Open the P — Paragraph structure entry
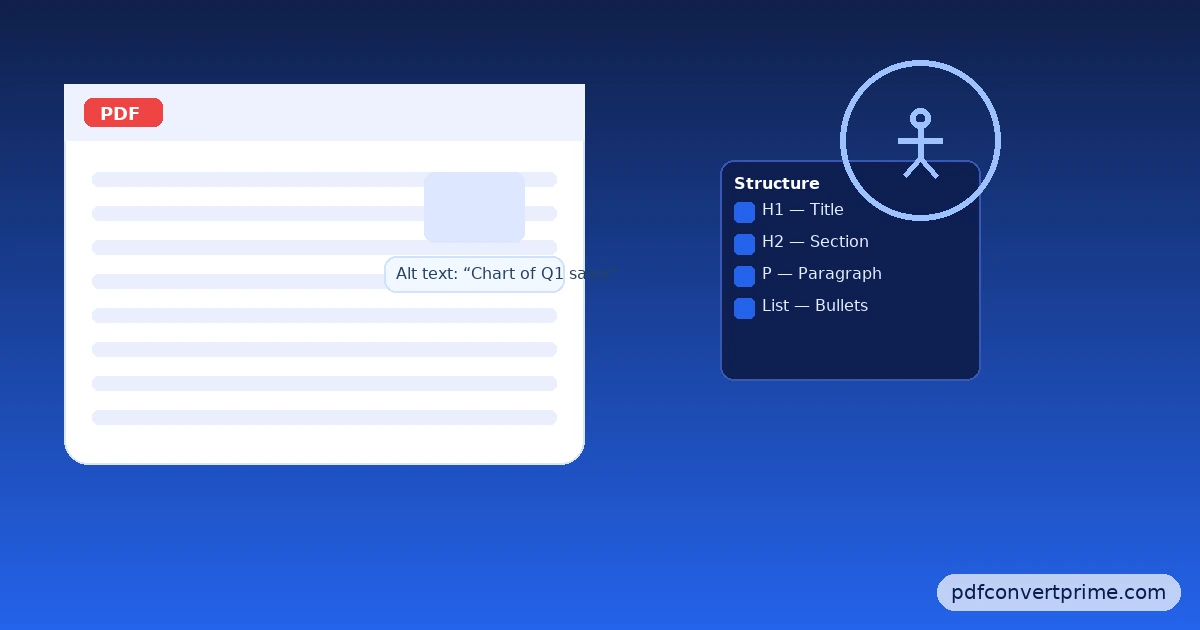This screenshot has width=1200, height=630. tap(822, 274)
